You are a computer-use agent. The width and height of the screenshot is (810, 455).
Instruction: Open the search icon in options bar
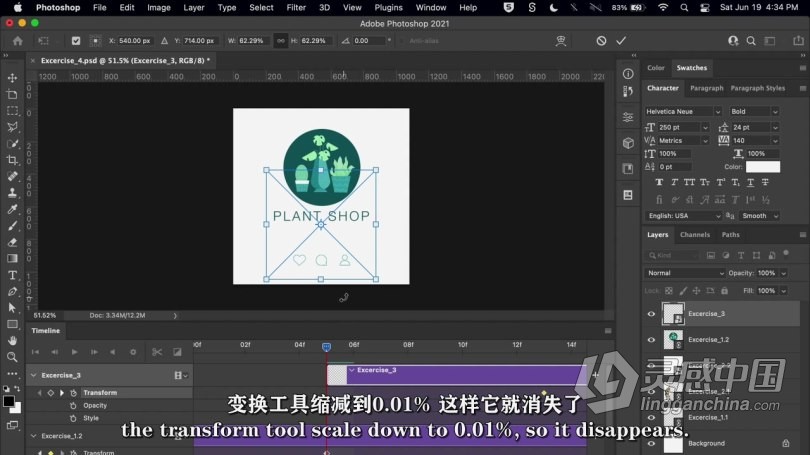(x=751, y=41)
